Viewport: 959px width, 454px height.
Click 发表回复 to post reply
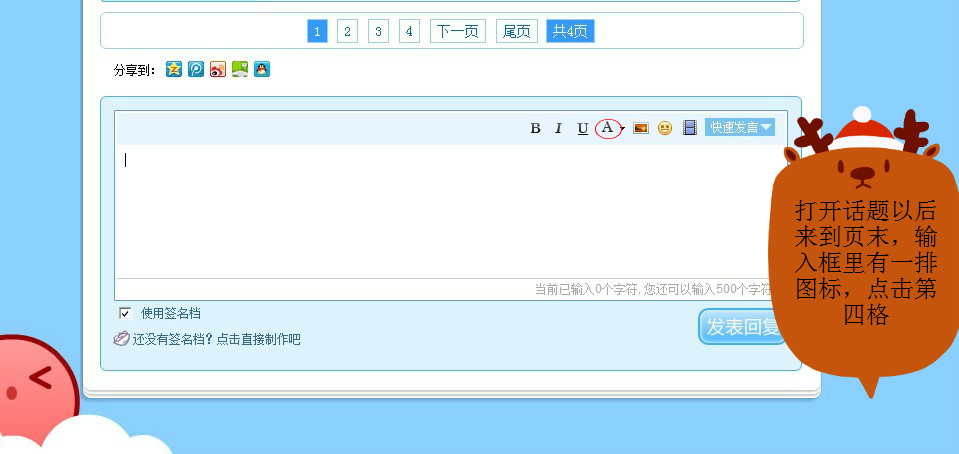pos(742,327)
